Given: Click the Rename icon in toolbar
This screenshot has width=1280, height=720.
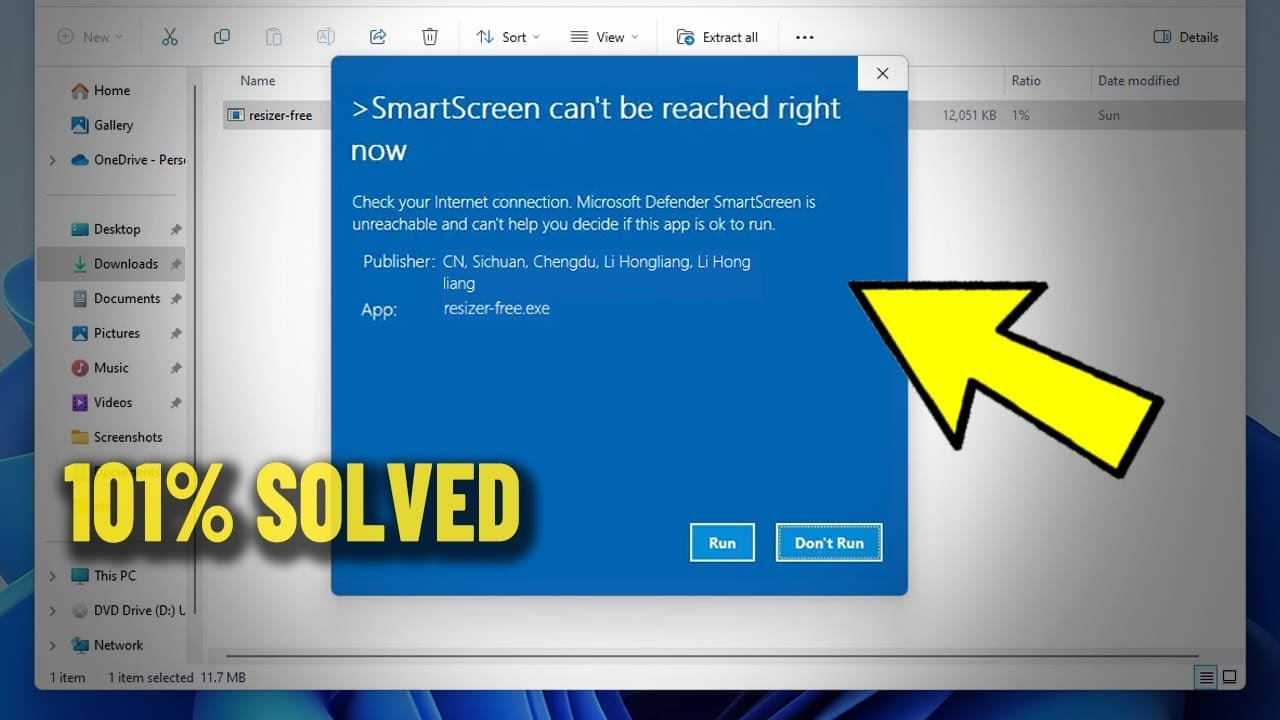Looking at the screenshot, I should click(x=326, y=37).
